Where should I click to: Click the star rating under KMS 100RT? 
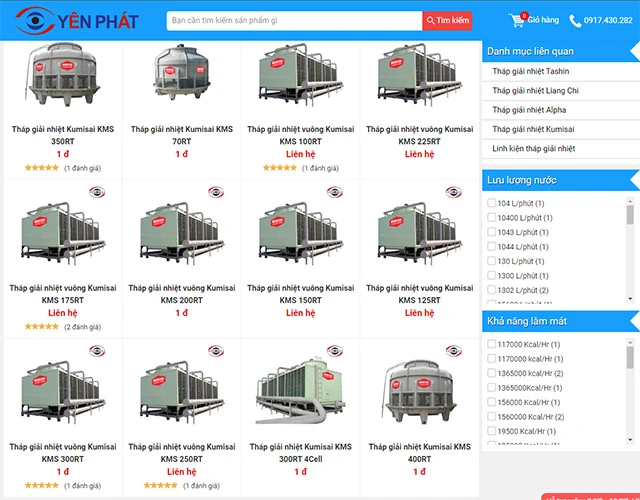[x=279, y=168]
